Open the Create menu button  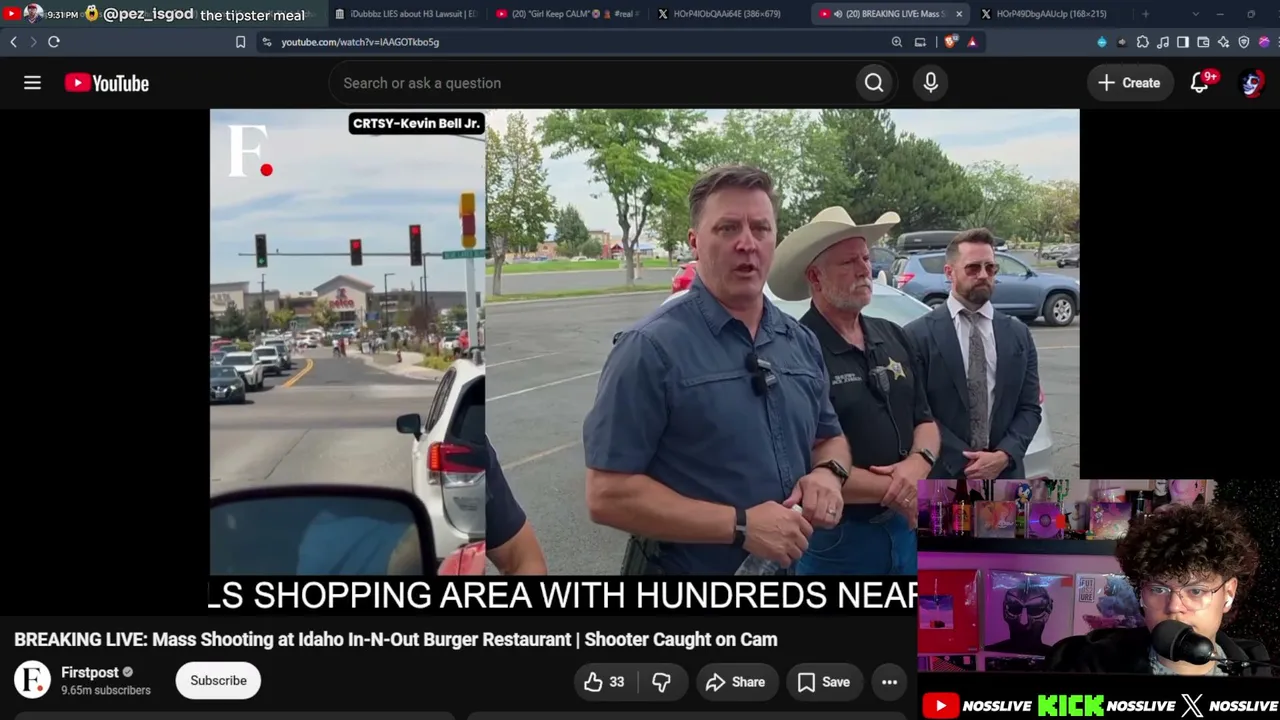pos(1129,83)
